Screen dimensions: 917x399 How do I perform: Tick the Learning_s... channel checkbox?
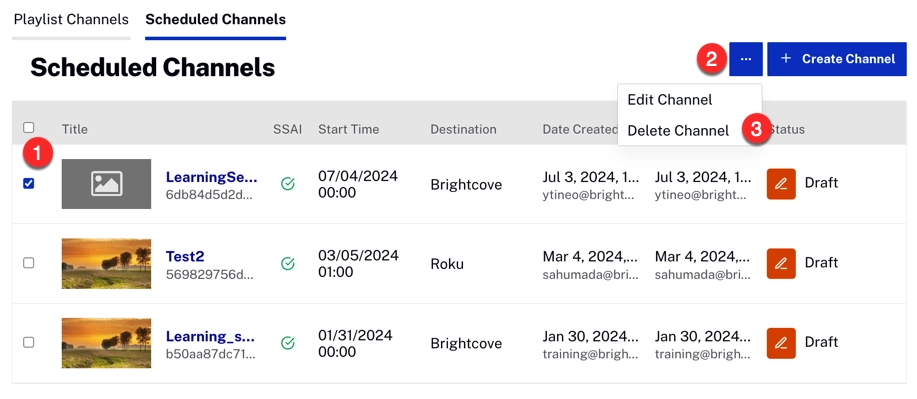coord(29,343)
